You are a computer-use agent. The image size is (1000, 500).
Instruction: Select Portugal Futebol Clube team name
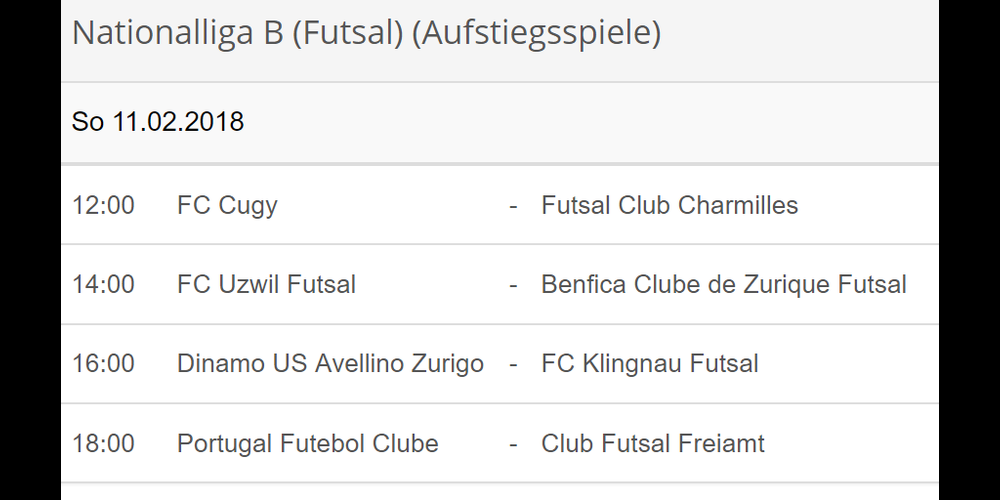(x=307, y=443)
